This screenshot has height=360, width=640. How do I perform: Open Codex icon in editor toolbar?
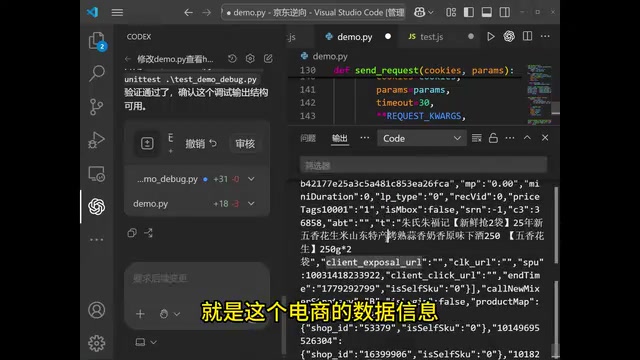pyautogui.click(x=509, y=36)
